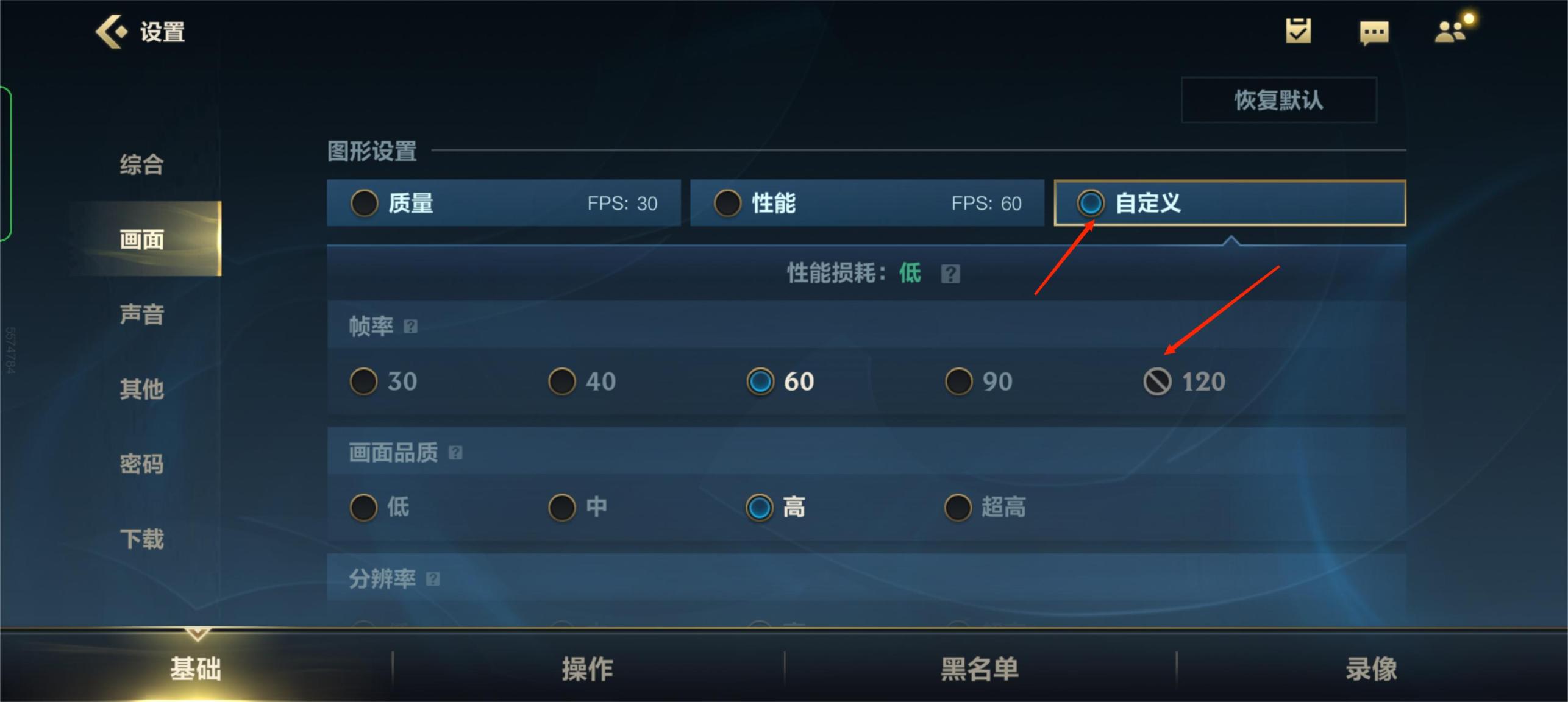
Task: Choose 超高 picture quality
Action: point(985,507)
